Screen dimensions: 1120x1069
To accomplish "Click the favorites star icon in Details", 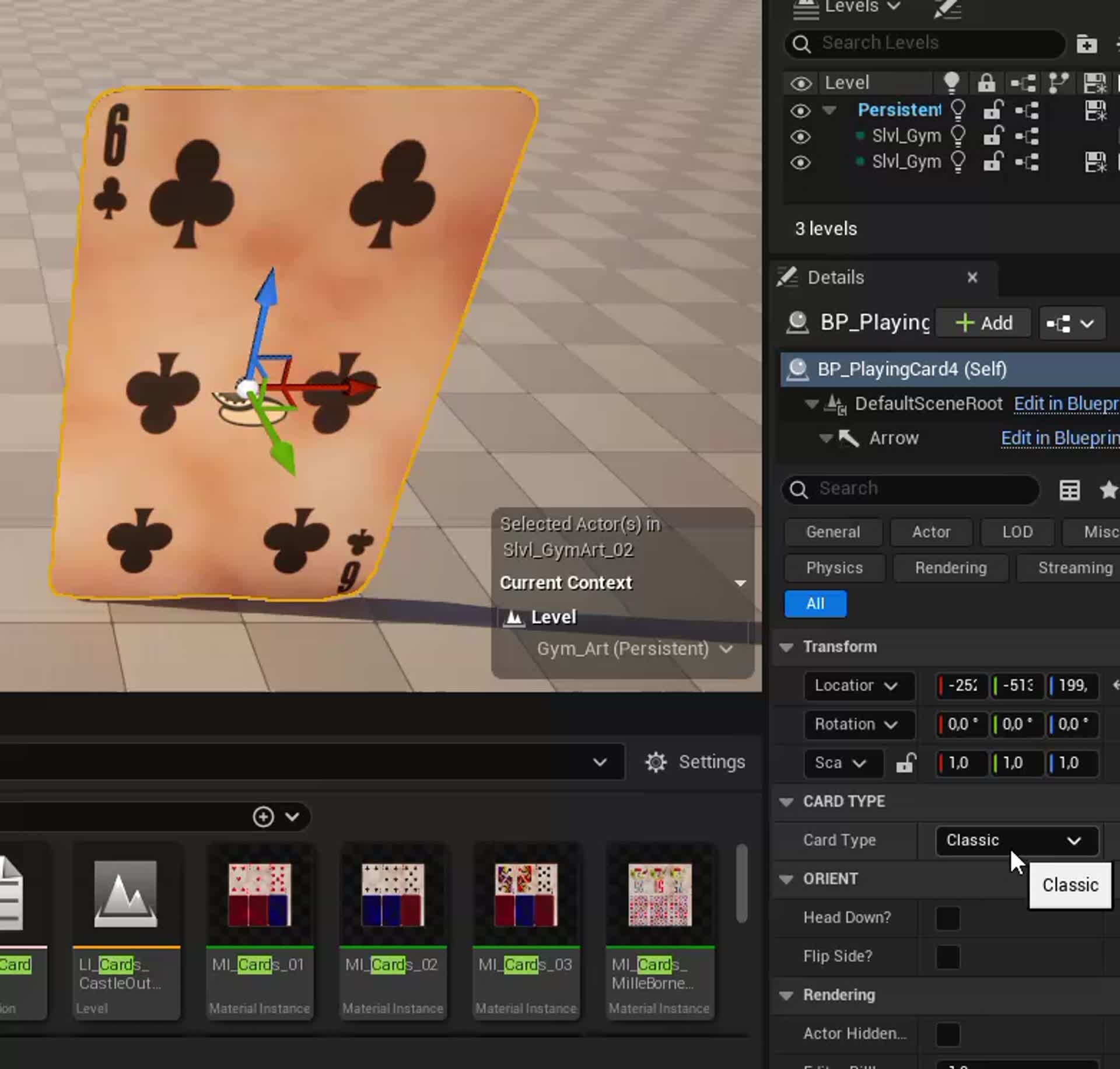I will (1108, 490).
